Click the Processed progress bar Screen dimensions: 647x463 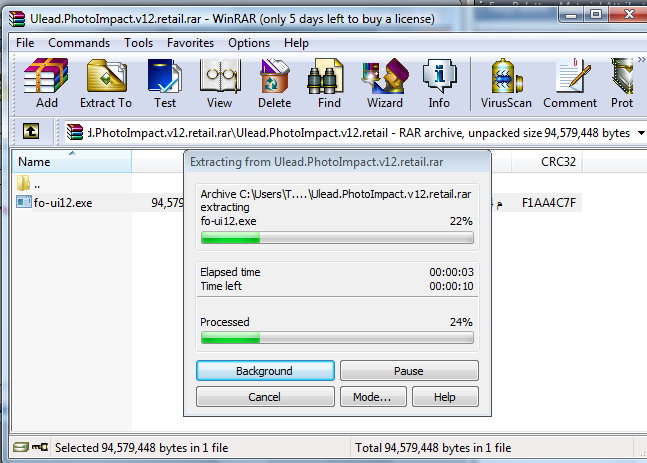pyautogui.click(x=337, y=338)
